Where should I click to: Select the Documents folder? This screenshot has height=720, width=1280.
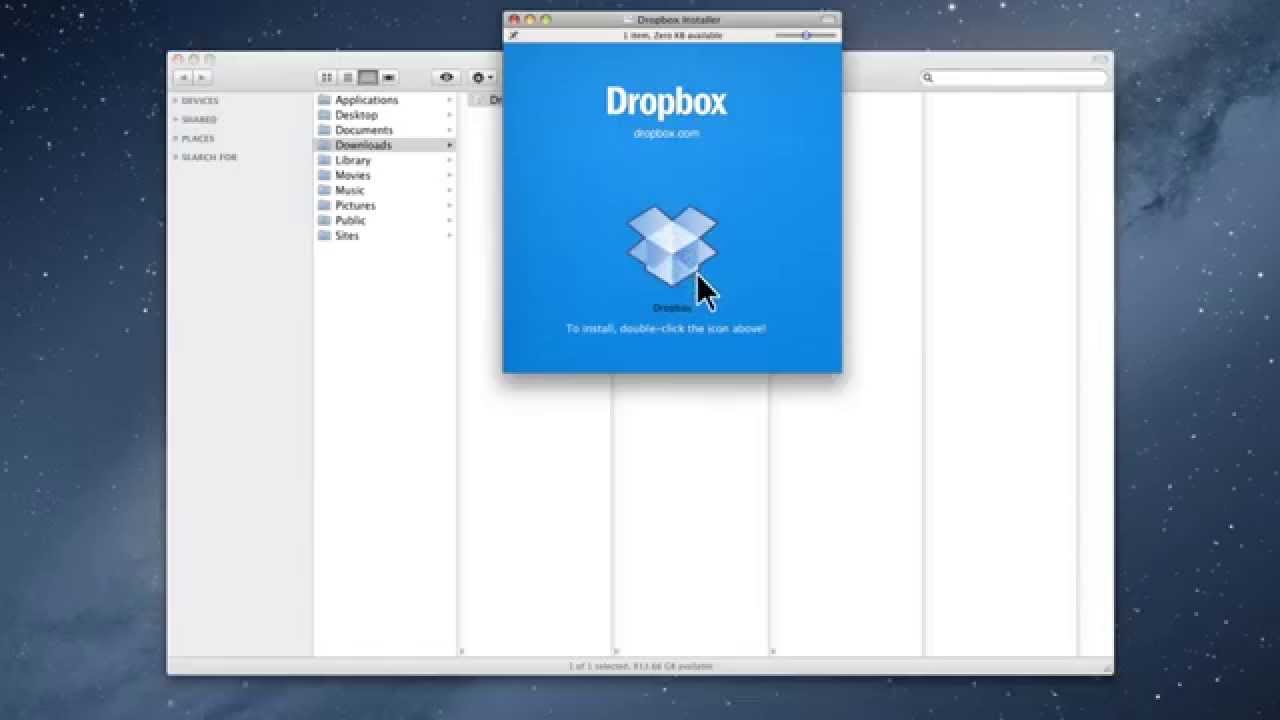385,130
